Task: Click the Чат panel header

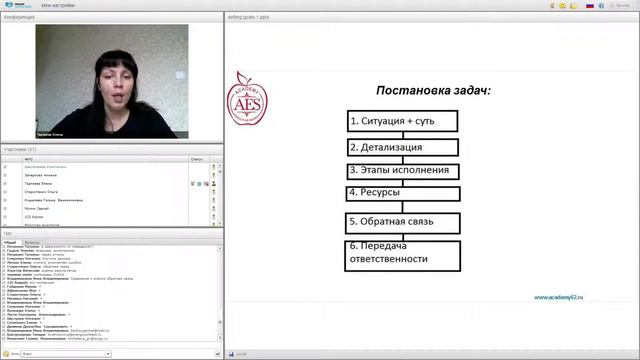Action: [x=112, y=233]
